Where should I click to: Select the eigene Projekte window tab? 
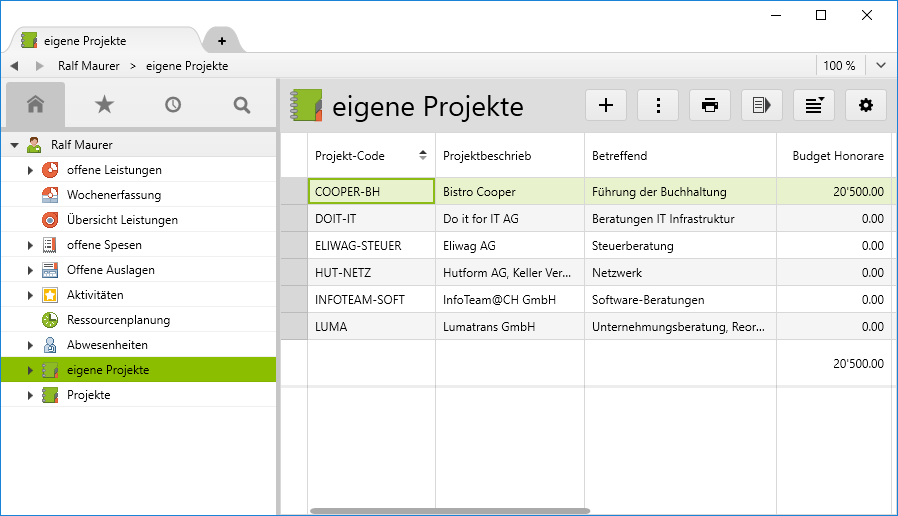(85, 41)
